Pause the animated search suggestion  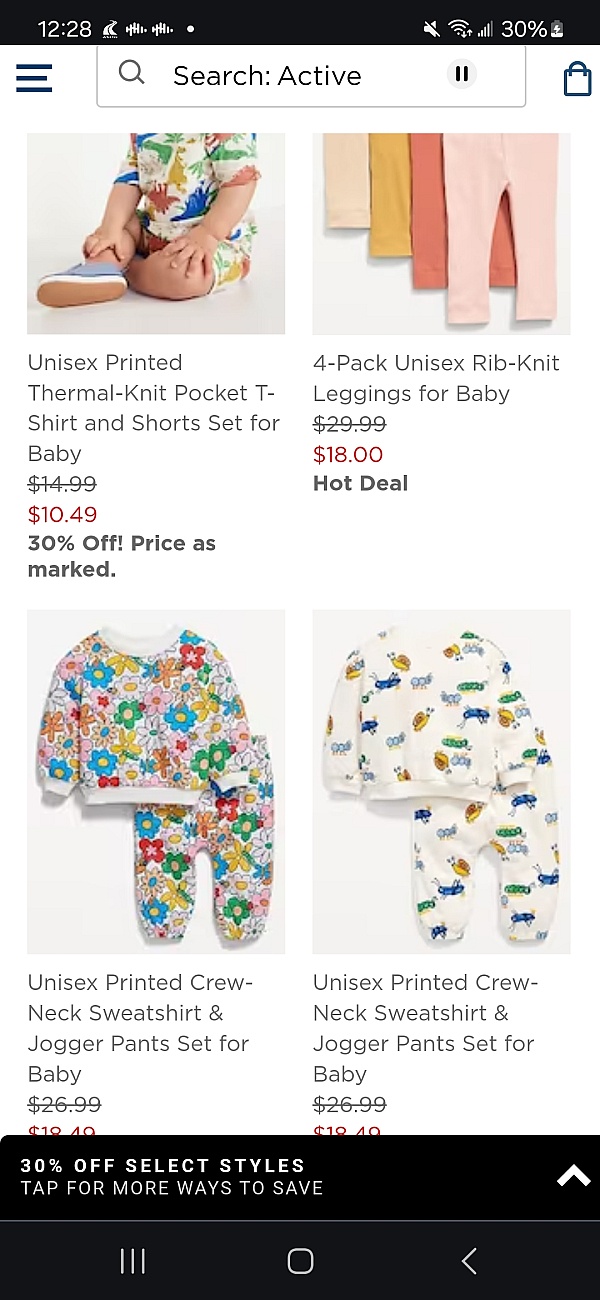pyautogui.click(x=461, y=73)
